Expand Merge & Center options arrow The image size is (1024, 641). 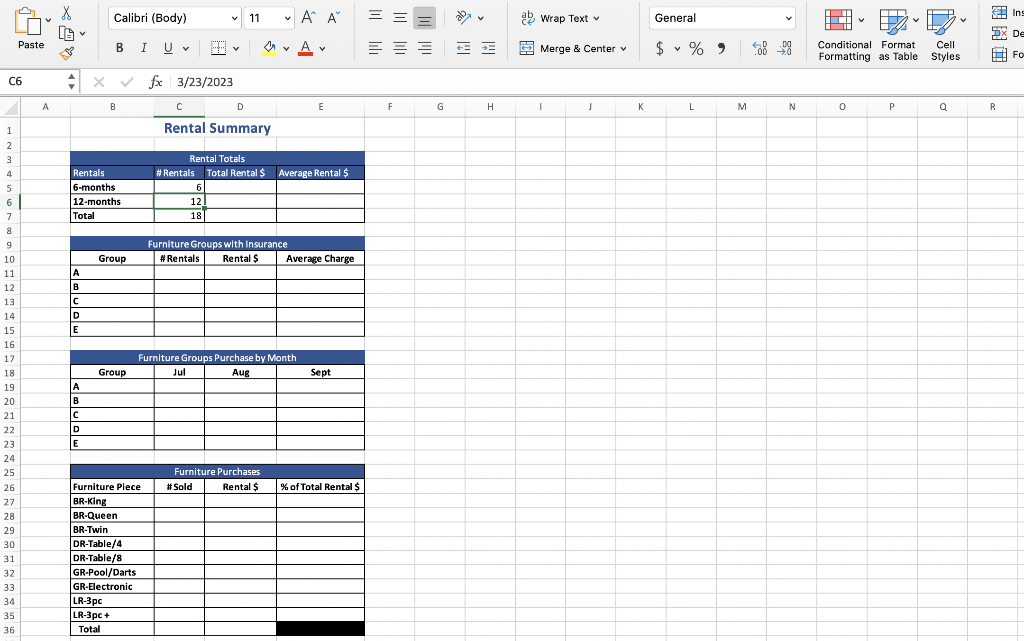[x=624, y=49]
